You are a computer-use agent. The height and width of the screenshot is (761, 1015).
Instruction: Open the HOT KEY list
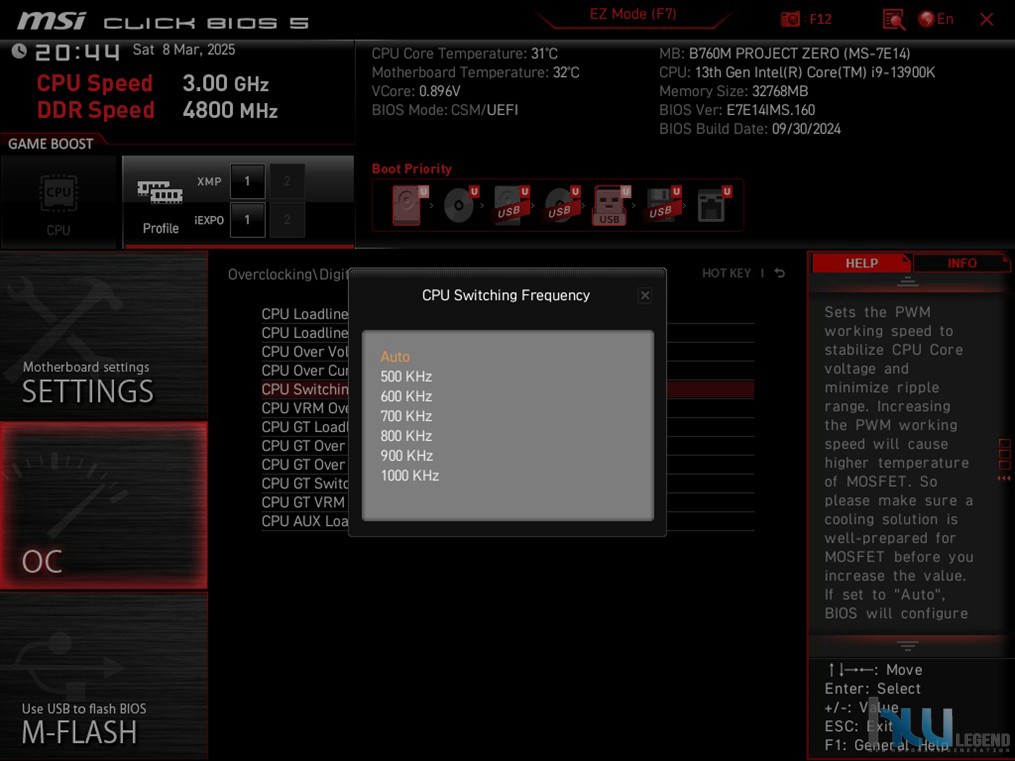[x=726, y=274]
